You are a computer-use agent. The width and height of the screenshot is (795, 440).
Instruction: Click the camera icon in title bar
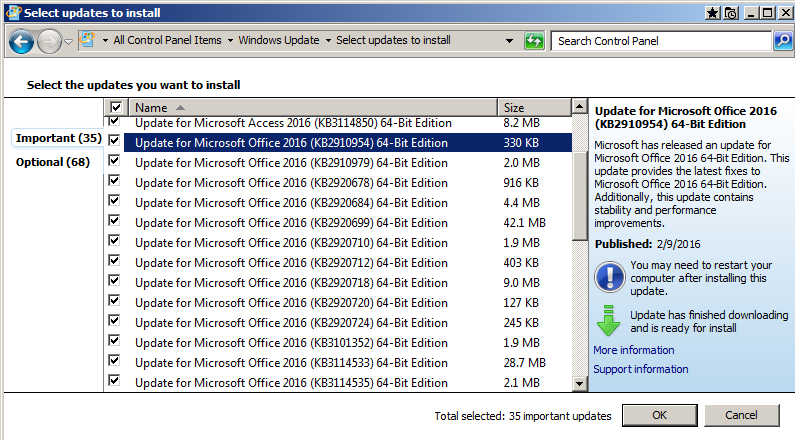(731, 13)
